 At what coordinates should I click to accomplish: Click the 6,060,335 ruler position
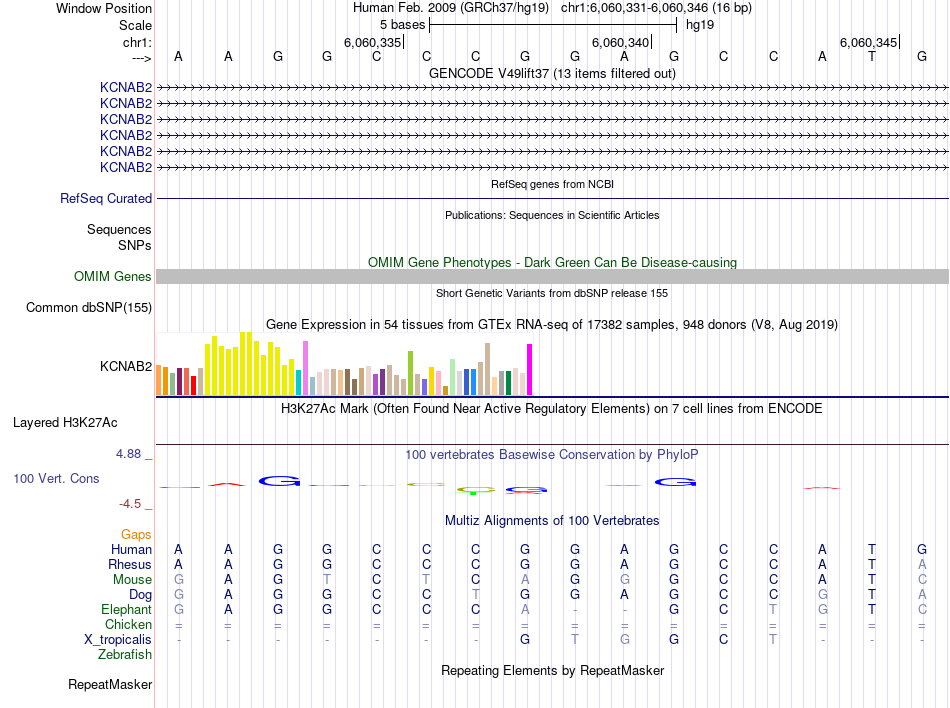coord(372,42)
